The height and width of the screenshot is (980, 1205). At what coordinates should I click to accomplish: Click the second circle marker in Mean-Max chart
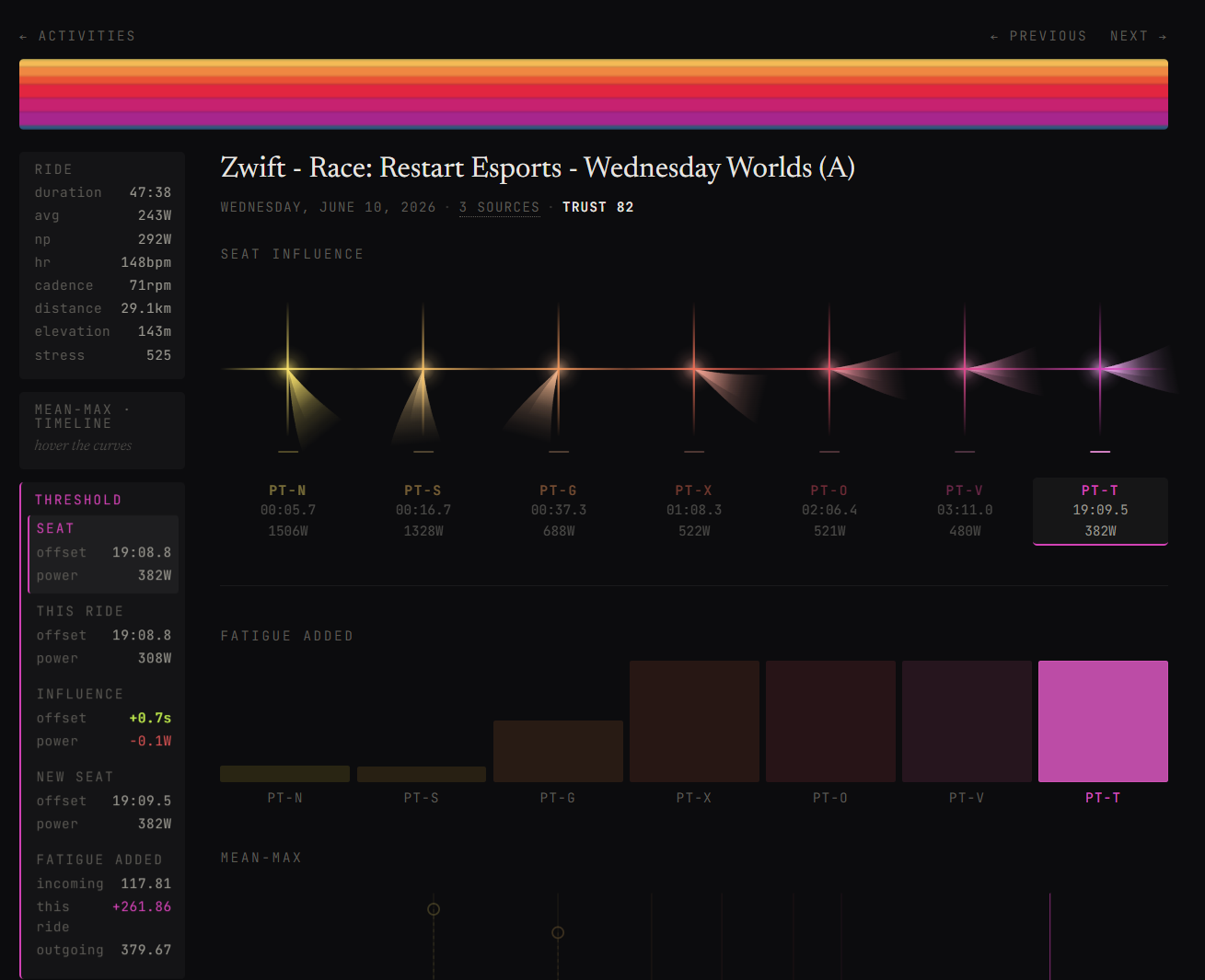coord(558,933)
